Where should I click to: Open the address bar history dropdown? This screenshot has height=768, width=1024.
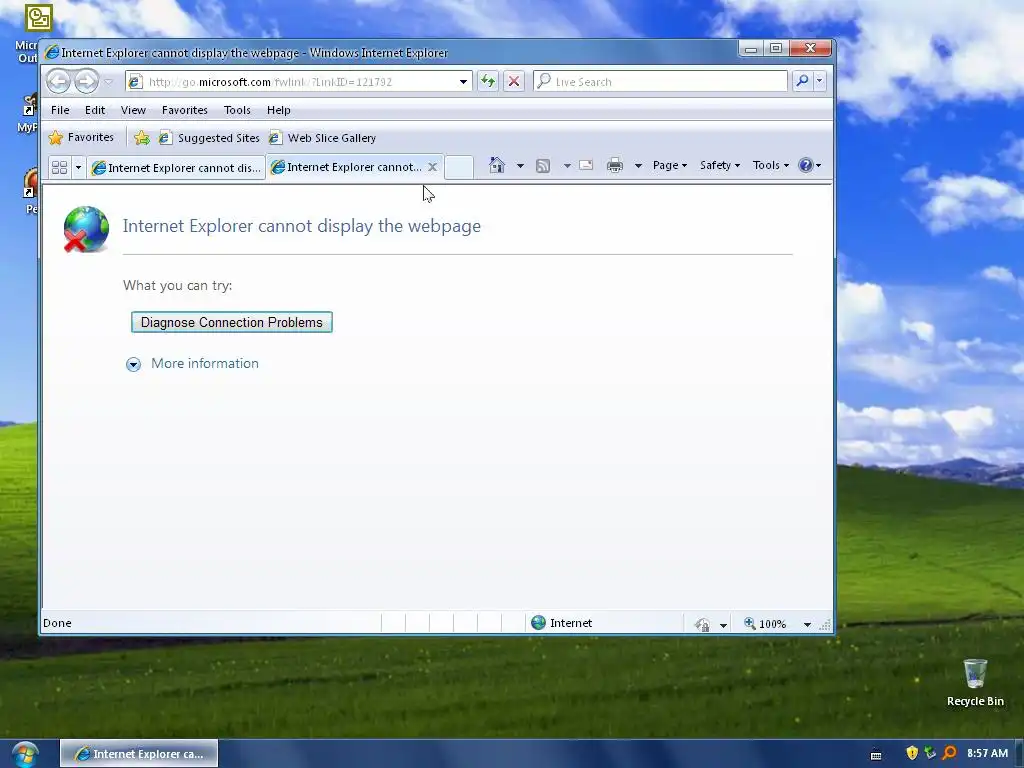point(463,82)
